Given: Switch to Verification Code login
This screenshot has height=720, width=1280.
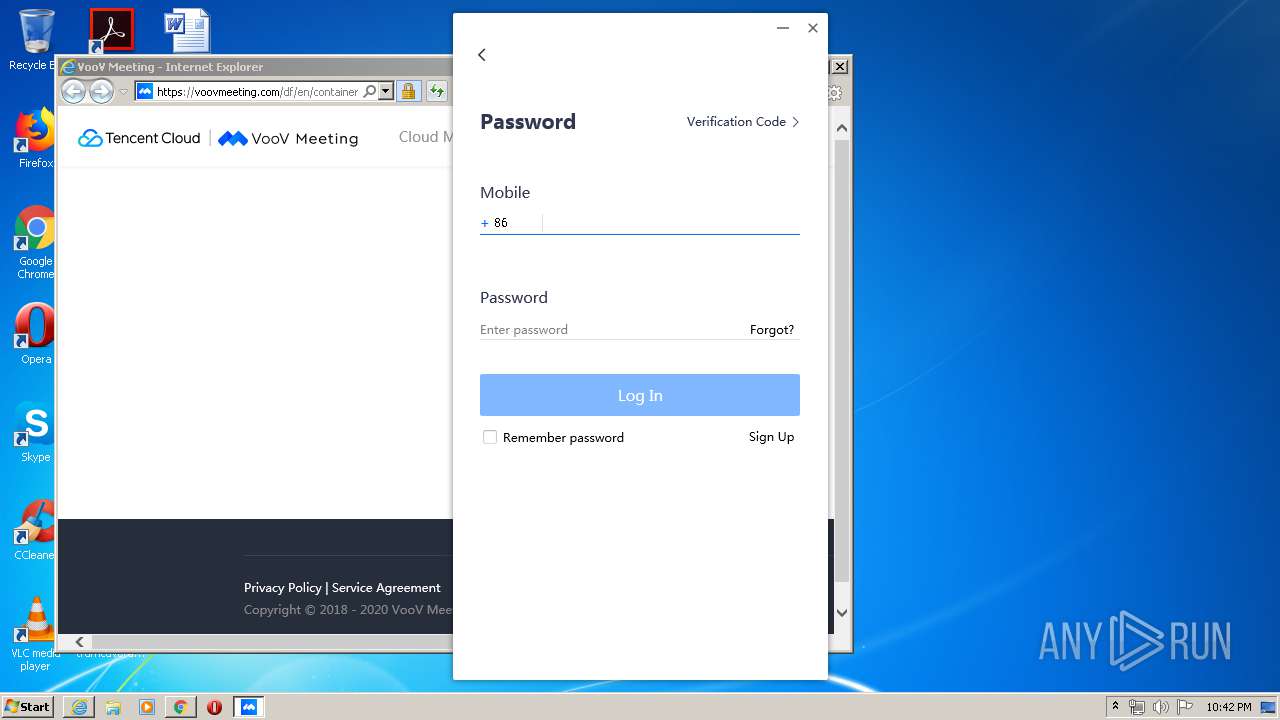Looking at the screenshot, I should (743, 122).
